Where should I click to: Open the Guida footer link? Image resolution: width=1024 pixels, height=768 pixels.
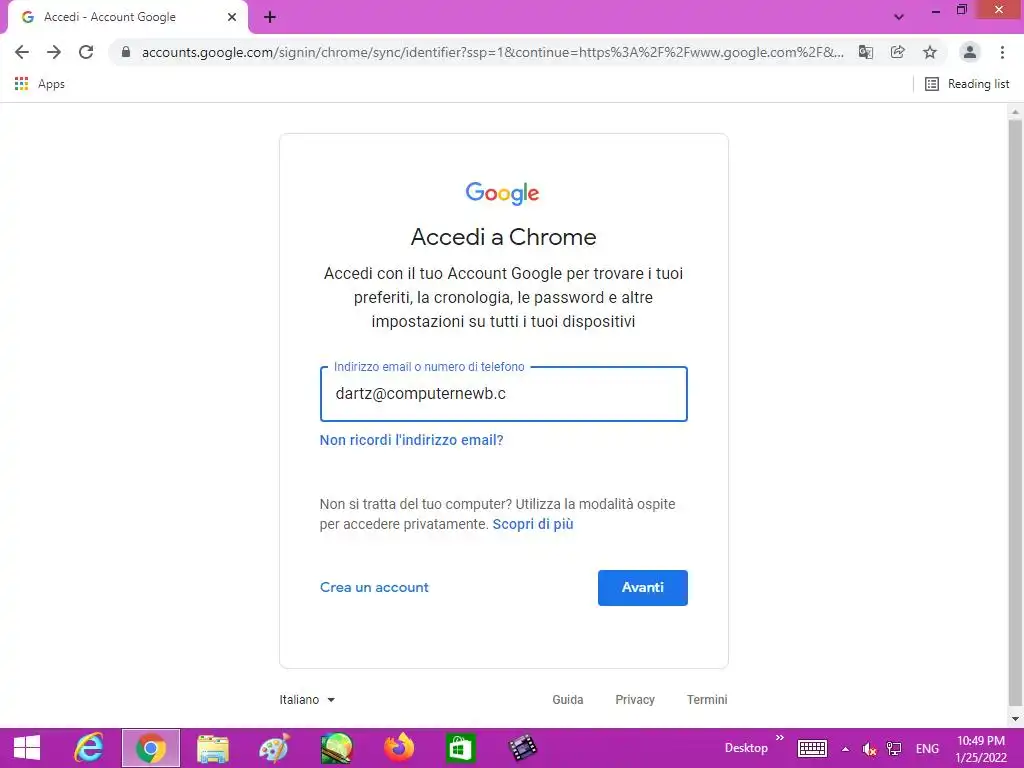click(568, 699)
